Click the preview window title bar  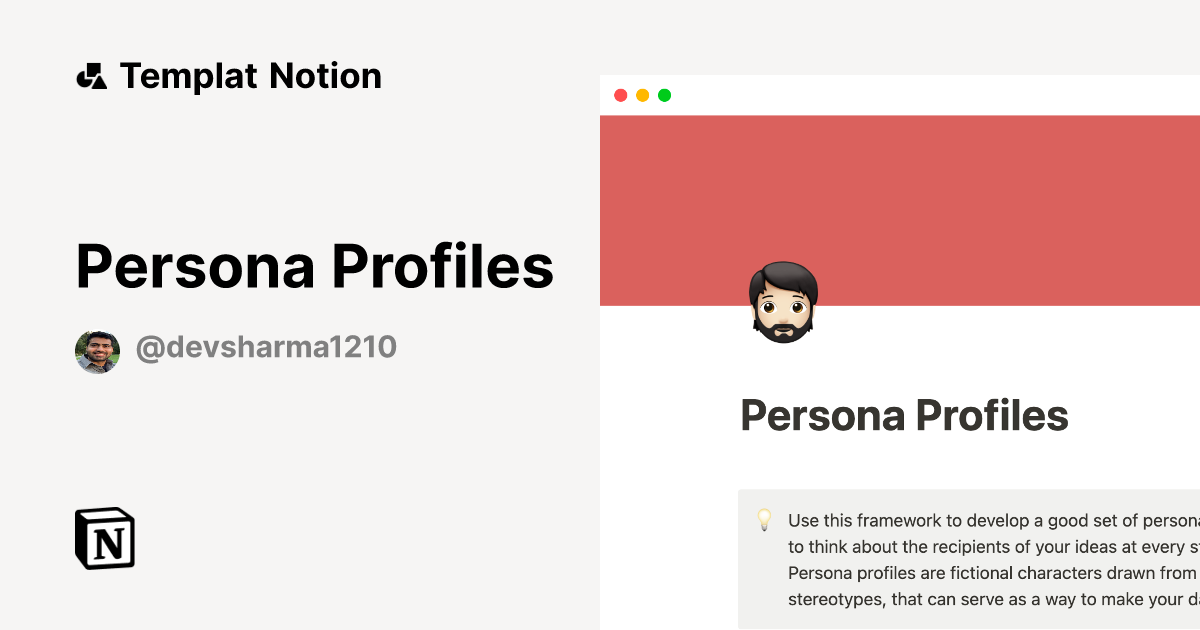coord(900,94)
